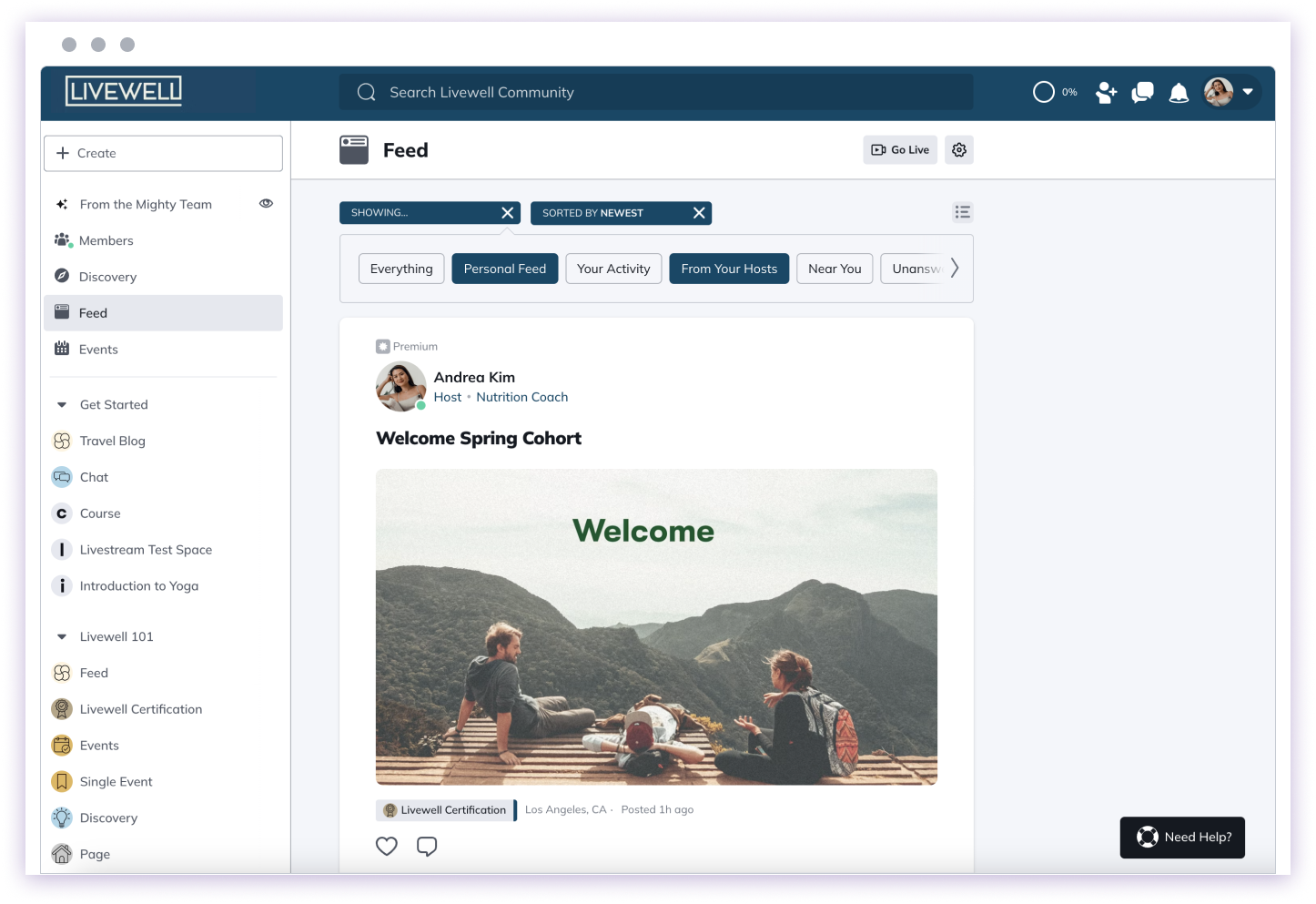The height and width of the screenshot is (904, 1316).
Task: Click the Need Help button
Action: (1182, 837)
